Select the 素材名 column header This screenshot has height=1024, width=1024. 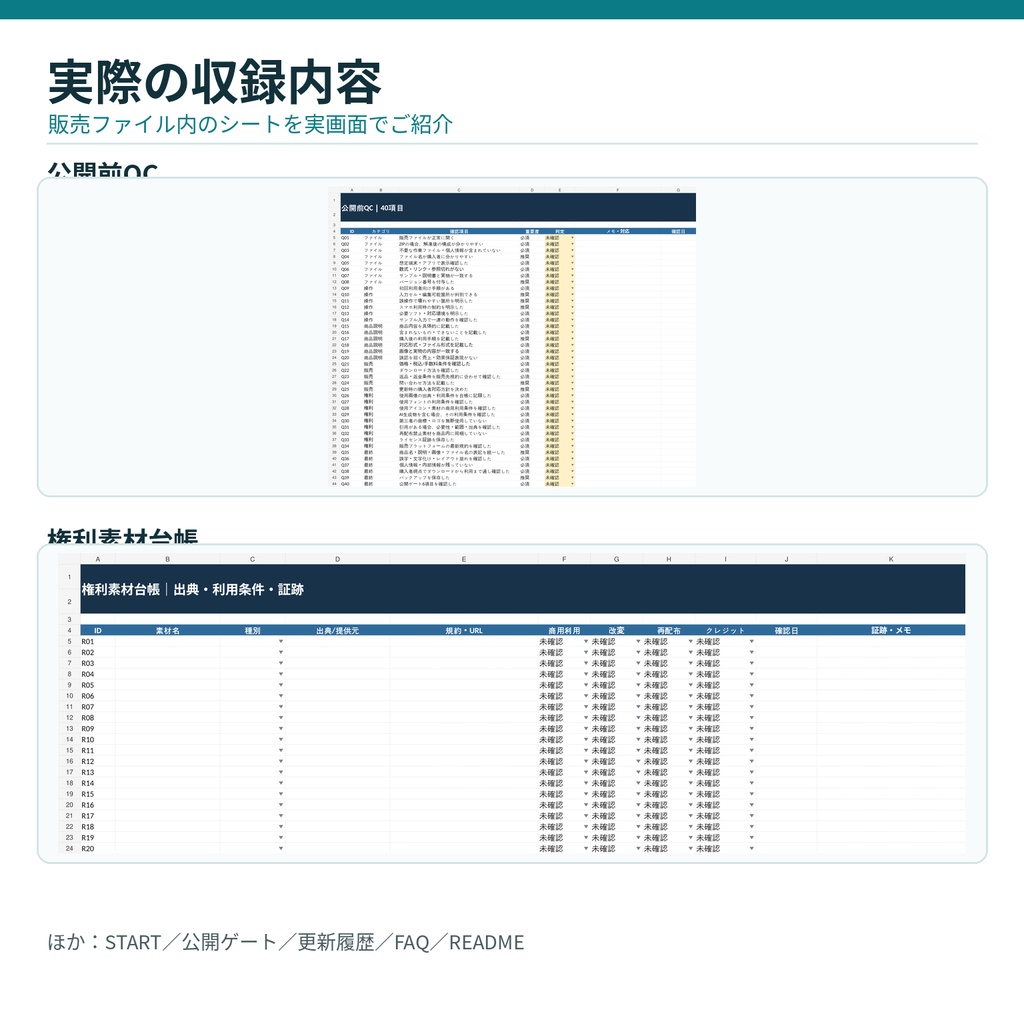tap(167, 630)
